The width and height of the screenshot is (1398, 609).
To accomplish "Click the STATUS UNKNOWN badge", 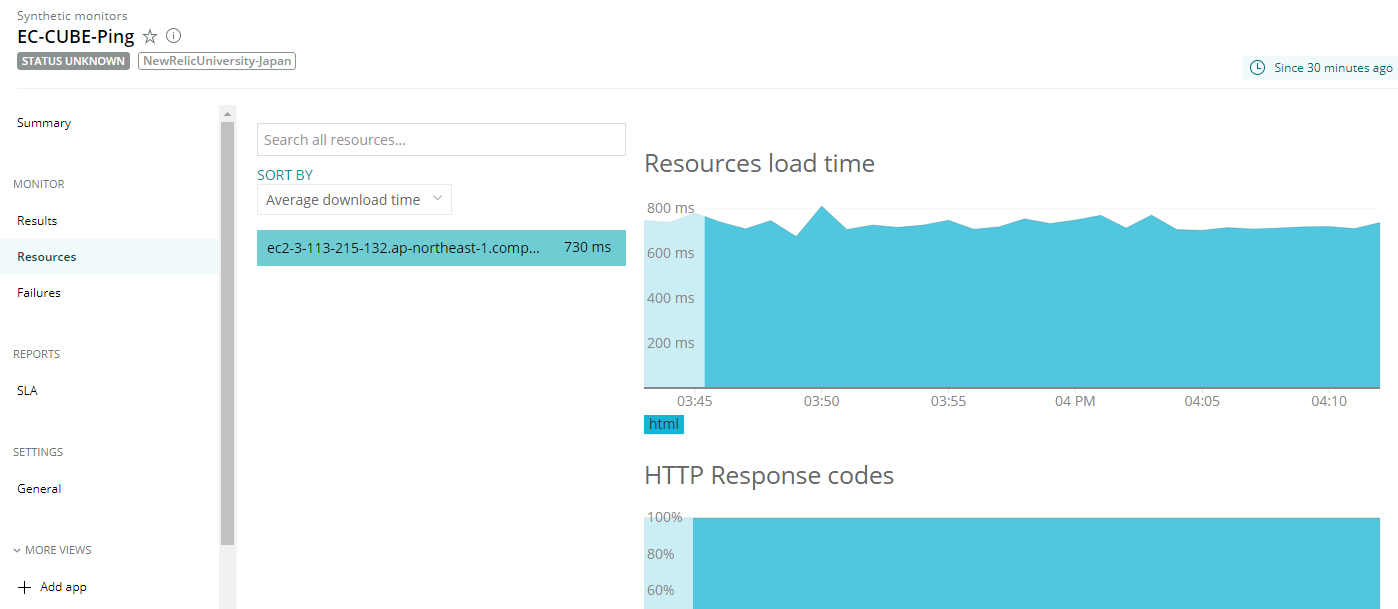I will [x=73, y=61].
